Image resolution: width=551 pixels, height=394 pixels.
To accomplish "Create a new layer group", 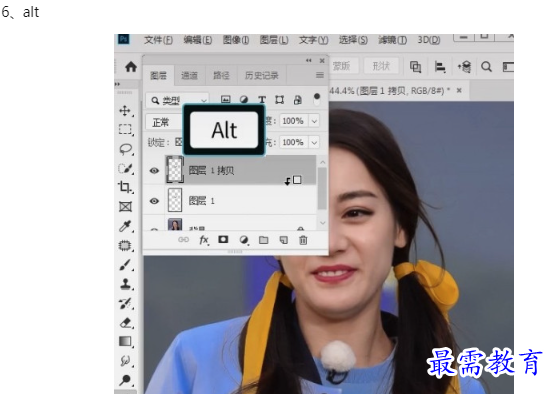I will point(264,240).
